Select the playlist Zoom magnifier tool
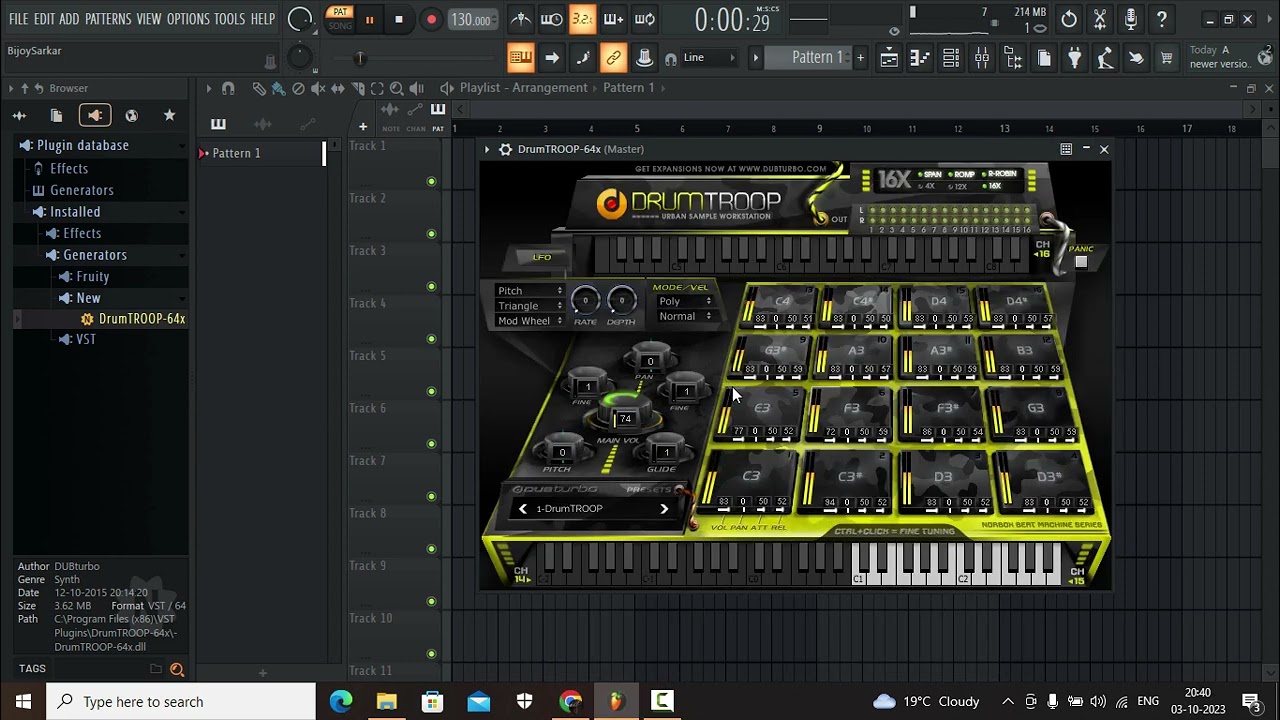1280x720 pixels. [397, 88]
